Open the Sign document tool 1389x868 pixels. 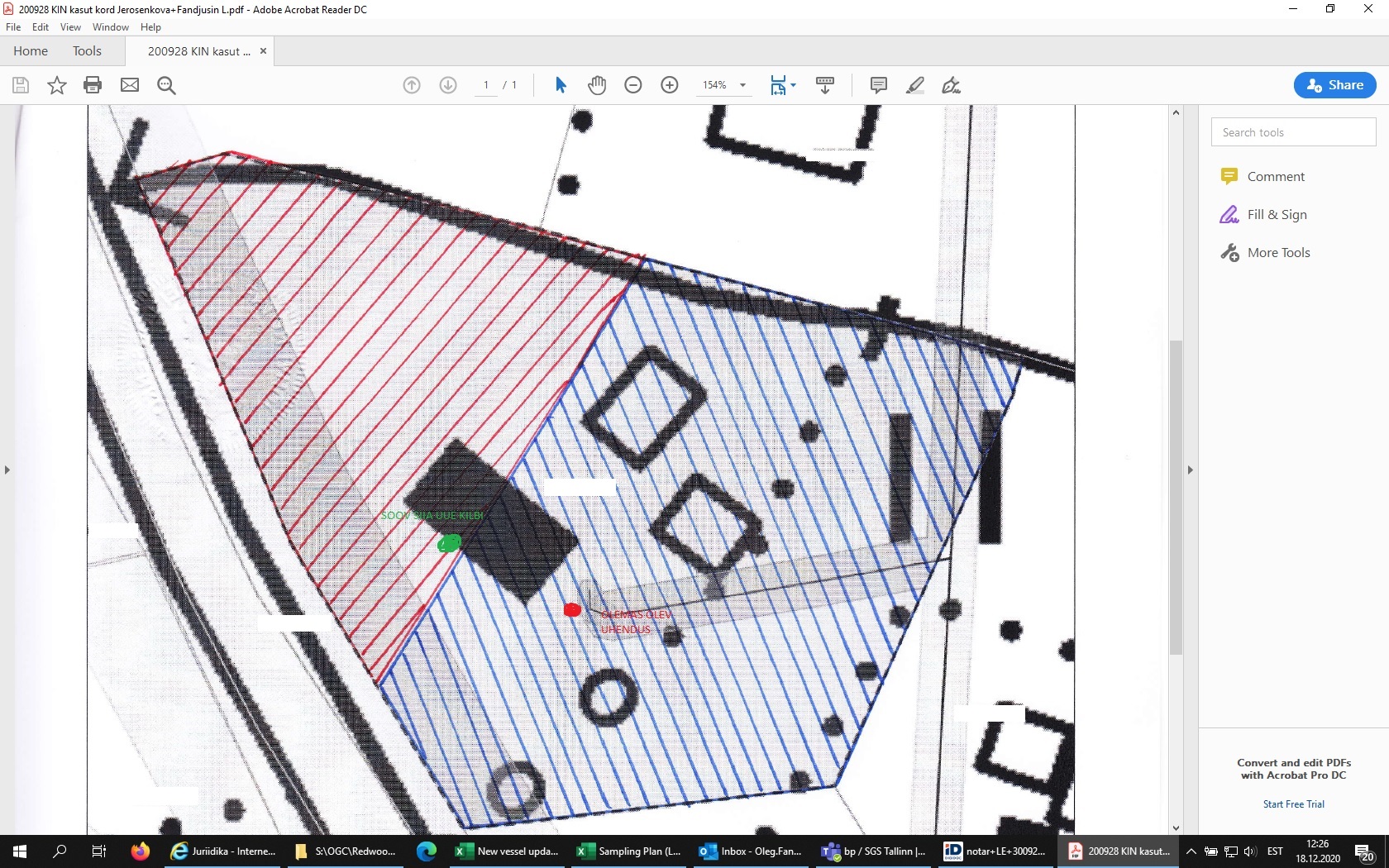(x=951, y=85)
